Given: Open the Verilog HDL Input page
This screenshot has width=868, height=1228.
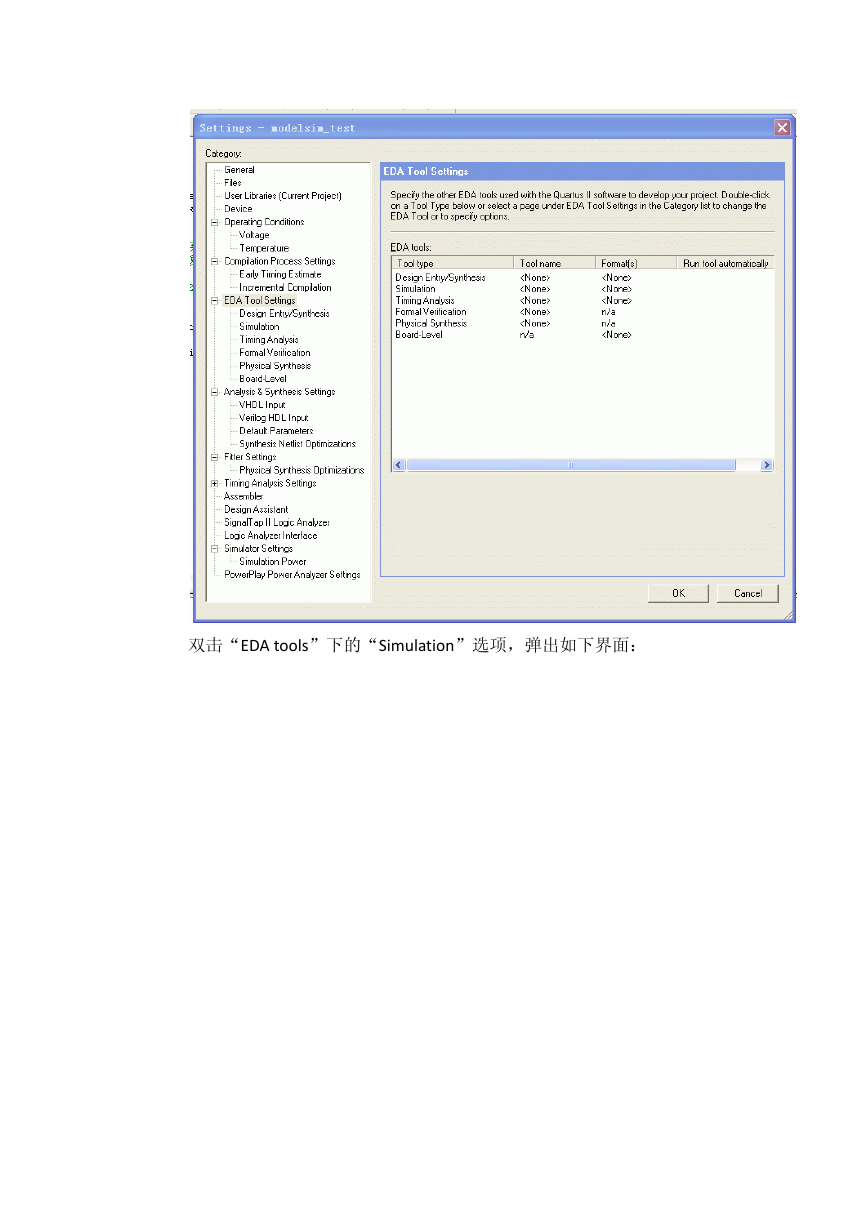Looking at the screenshot, I should pyautogui.click(x=274, y=418).
